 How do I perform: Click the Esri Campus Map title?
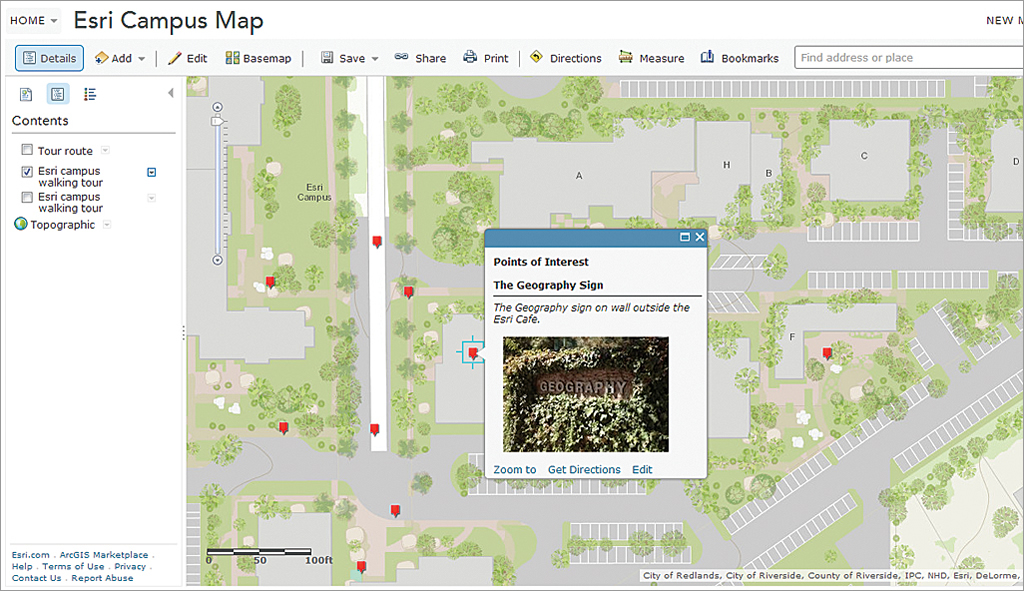(168, 21)
